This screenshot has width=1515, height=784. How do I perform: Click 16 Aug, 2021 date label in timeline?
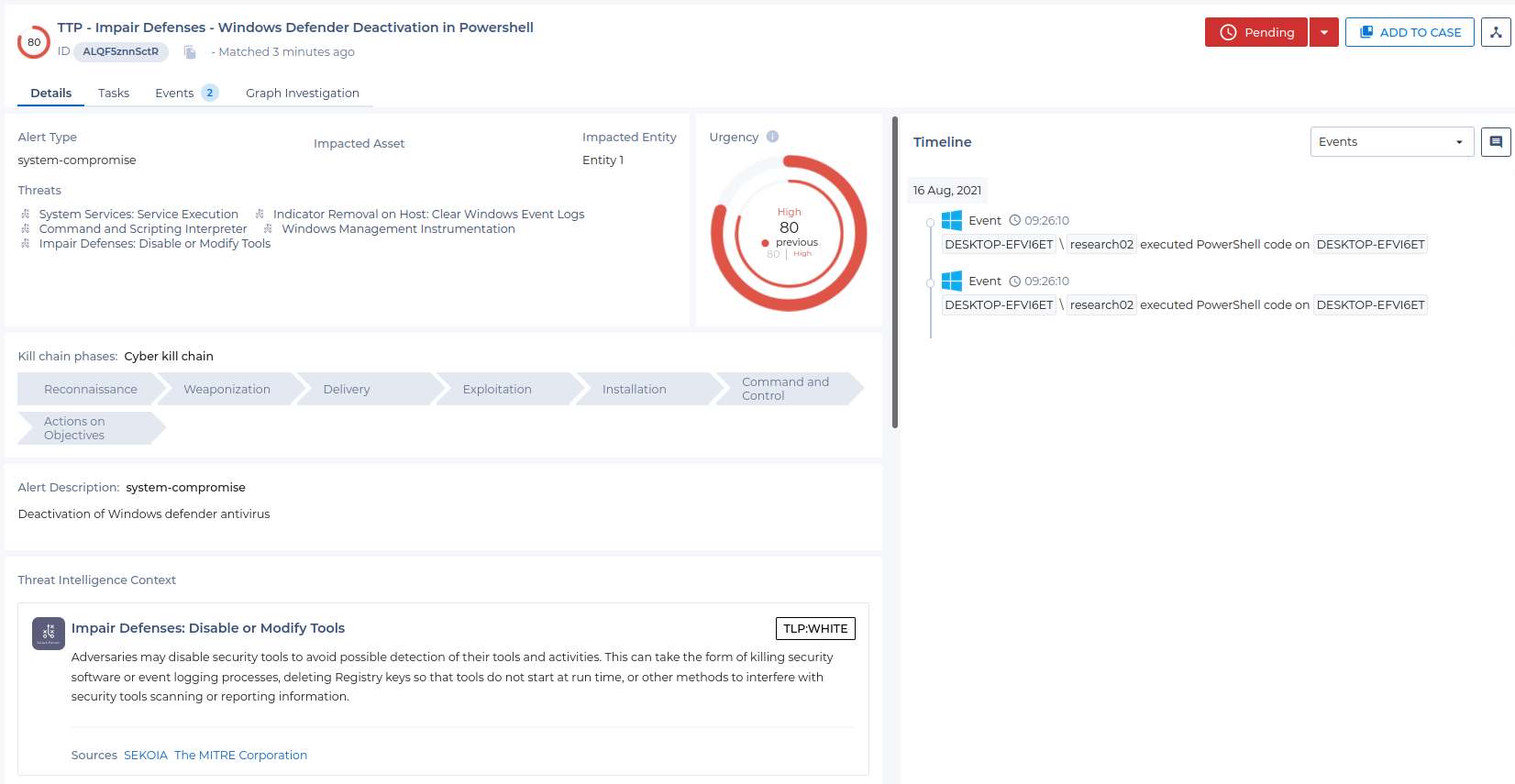tap(947, 190)
